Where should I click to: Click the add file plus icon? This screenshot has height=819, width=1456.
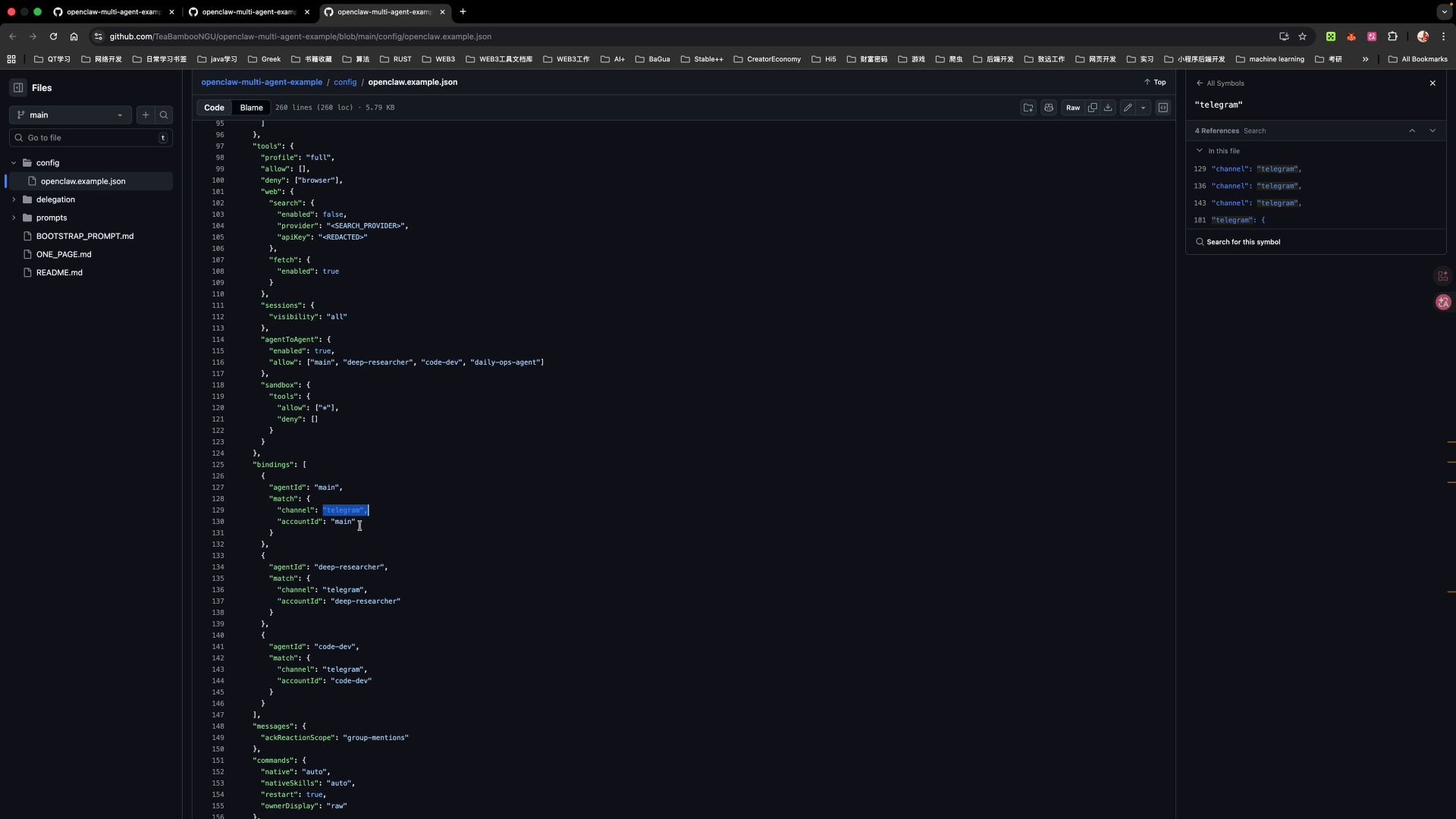(146, 115)
